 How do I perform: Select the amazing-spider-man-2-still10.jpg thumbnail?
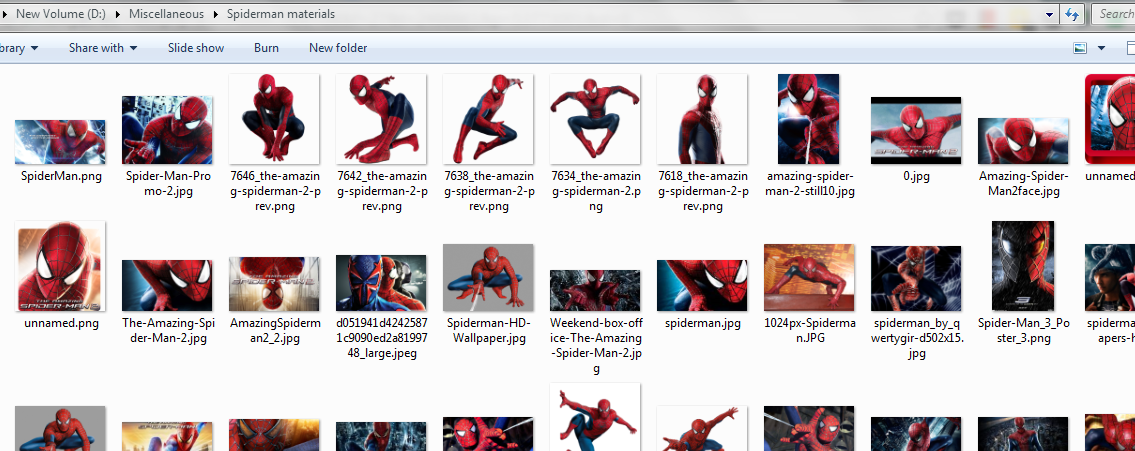(809, 119)
